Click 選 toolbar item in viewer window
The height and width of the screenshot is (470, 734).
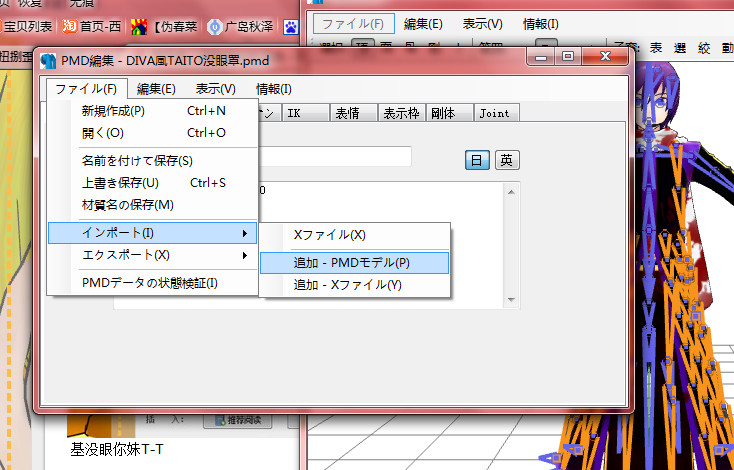pyautogui.click(x=680, y=48)
